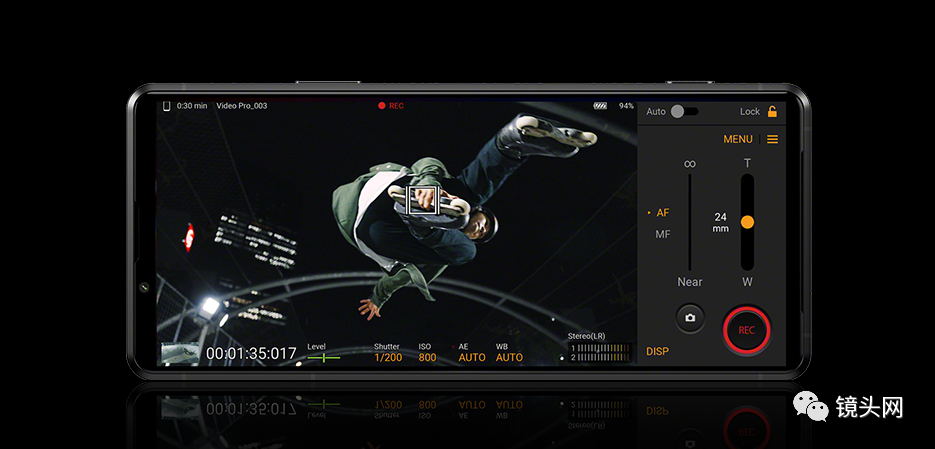Tap the phone storage icon
This screenshot has height=449, width=935.
pyautogui.click(x=166, y=106)
